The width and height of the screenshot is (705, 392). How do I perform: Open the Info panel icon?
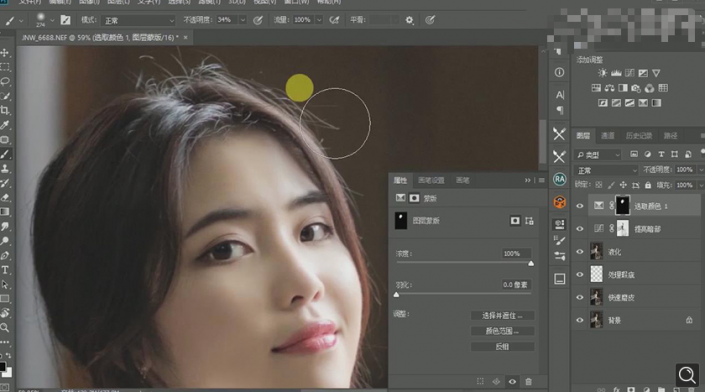point(559,72)
